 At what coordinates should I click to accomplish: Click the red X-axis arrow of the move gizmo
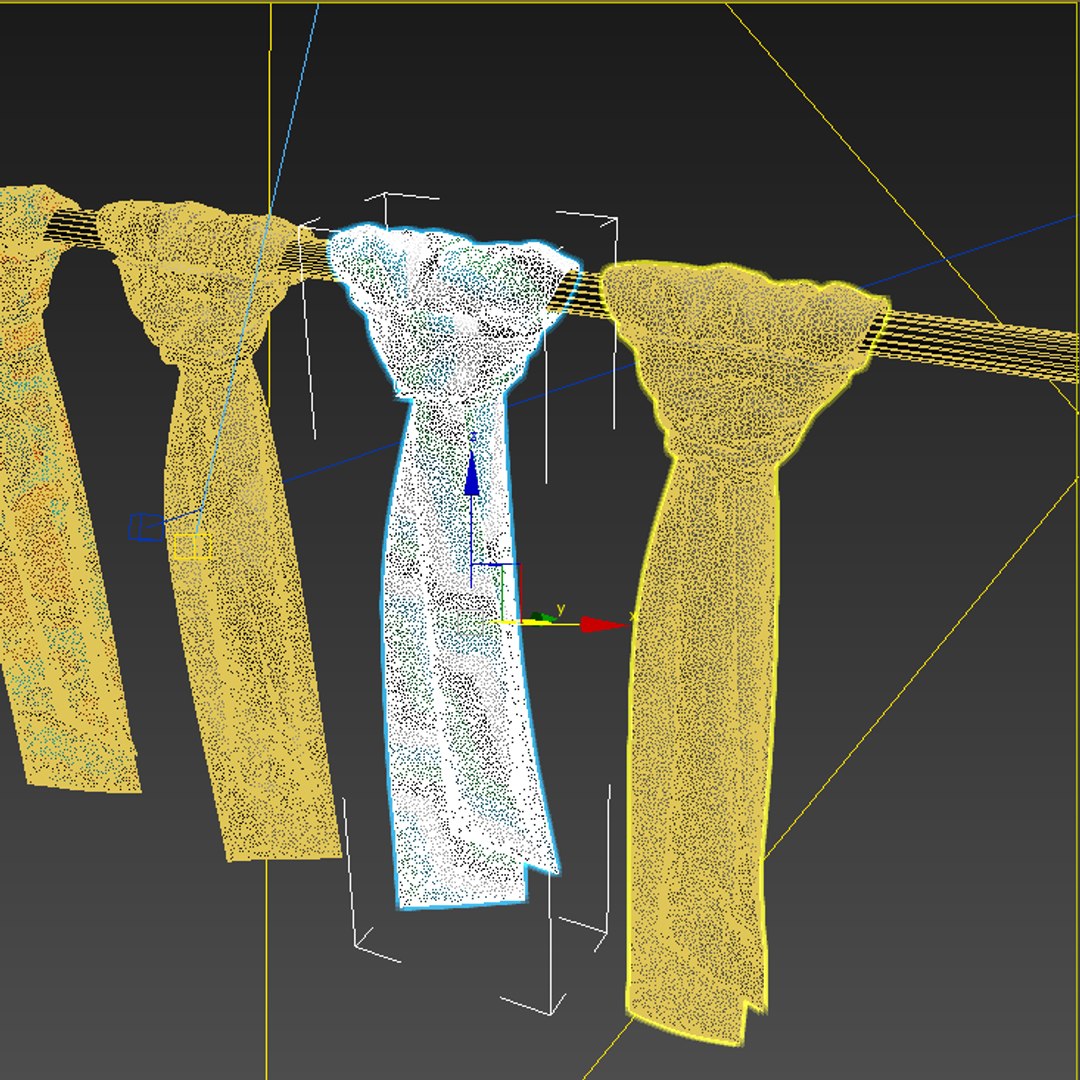(x=604, y=625)
